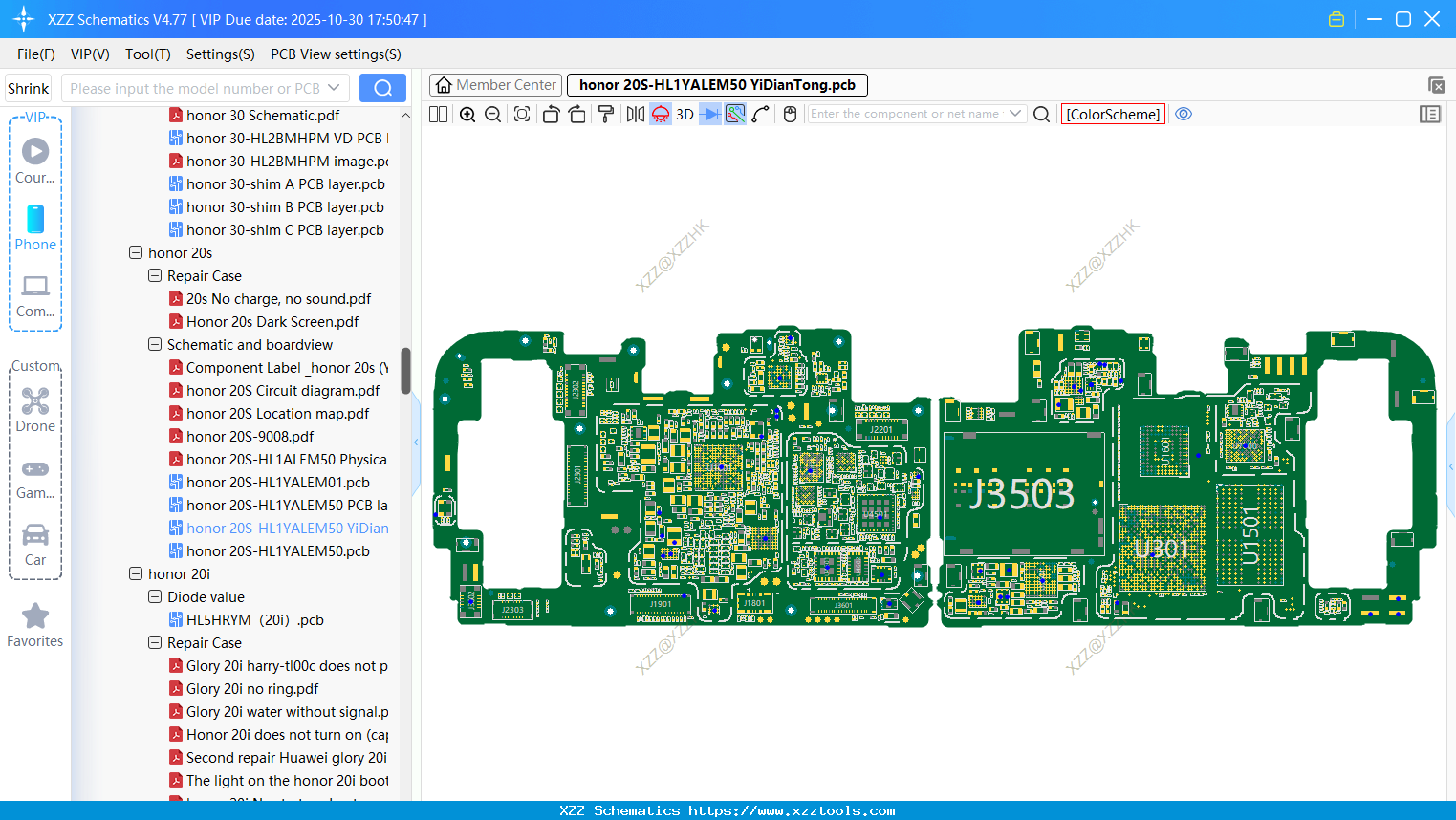
Task: Collapse the honor 20s tree node
Action: pos(136,253)
